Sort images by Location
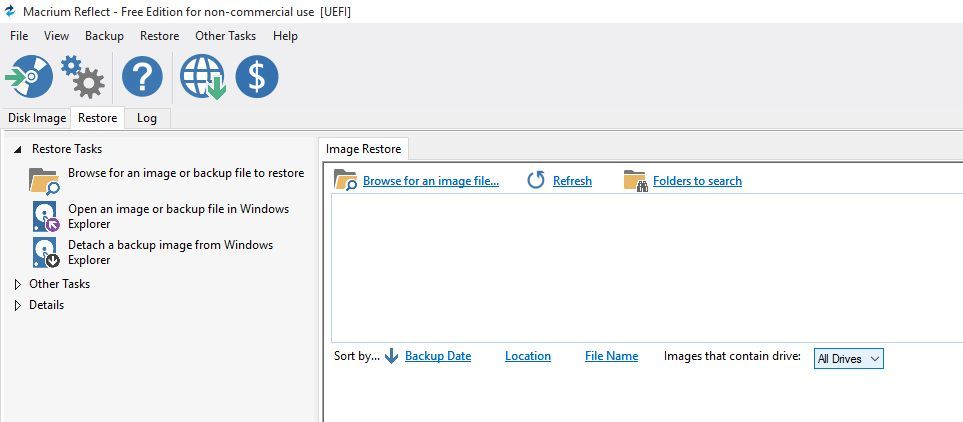The height and width of the screenshot is (422, 963). 528,356
